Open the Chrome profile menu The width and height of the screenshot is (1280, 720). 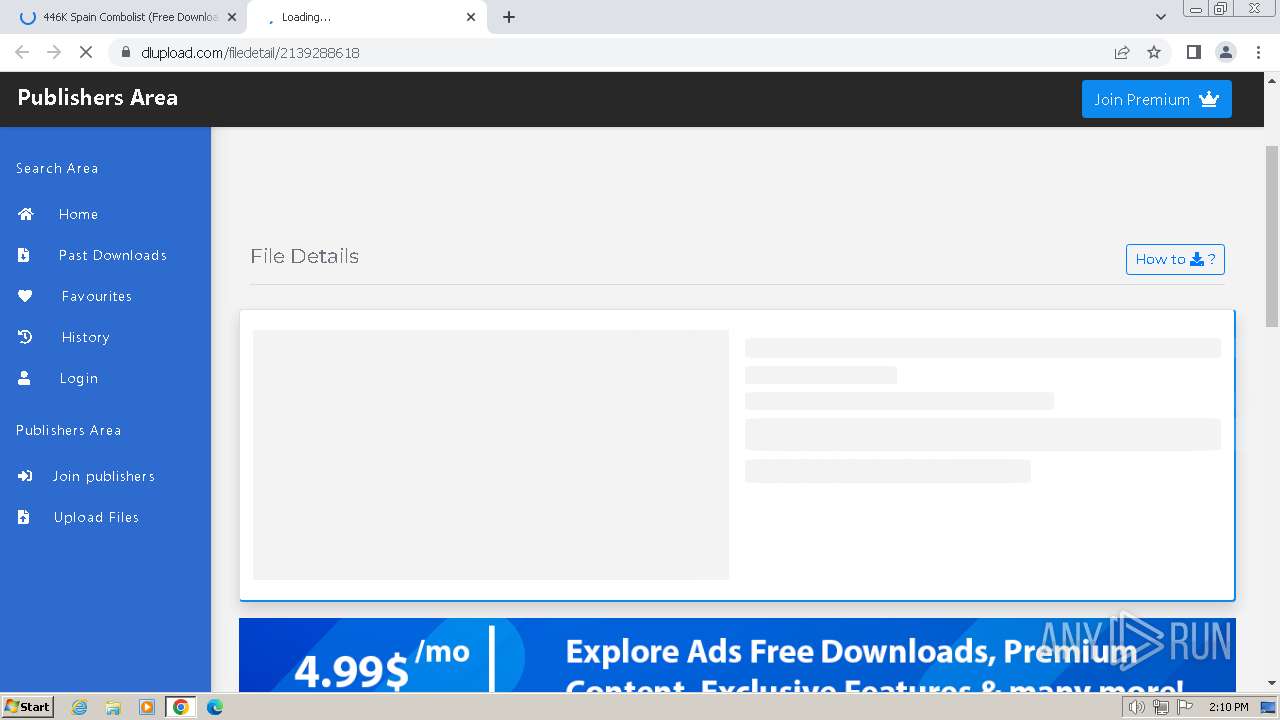pos(1225,52)
